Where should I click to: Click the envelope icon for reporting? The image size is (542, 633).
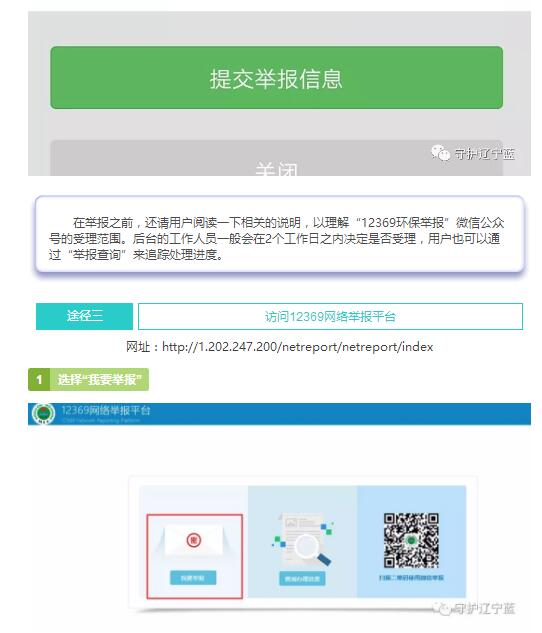pyautogui.click(x=193, y=541)
